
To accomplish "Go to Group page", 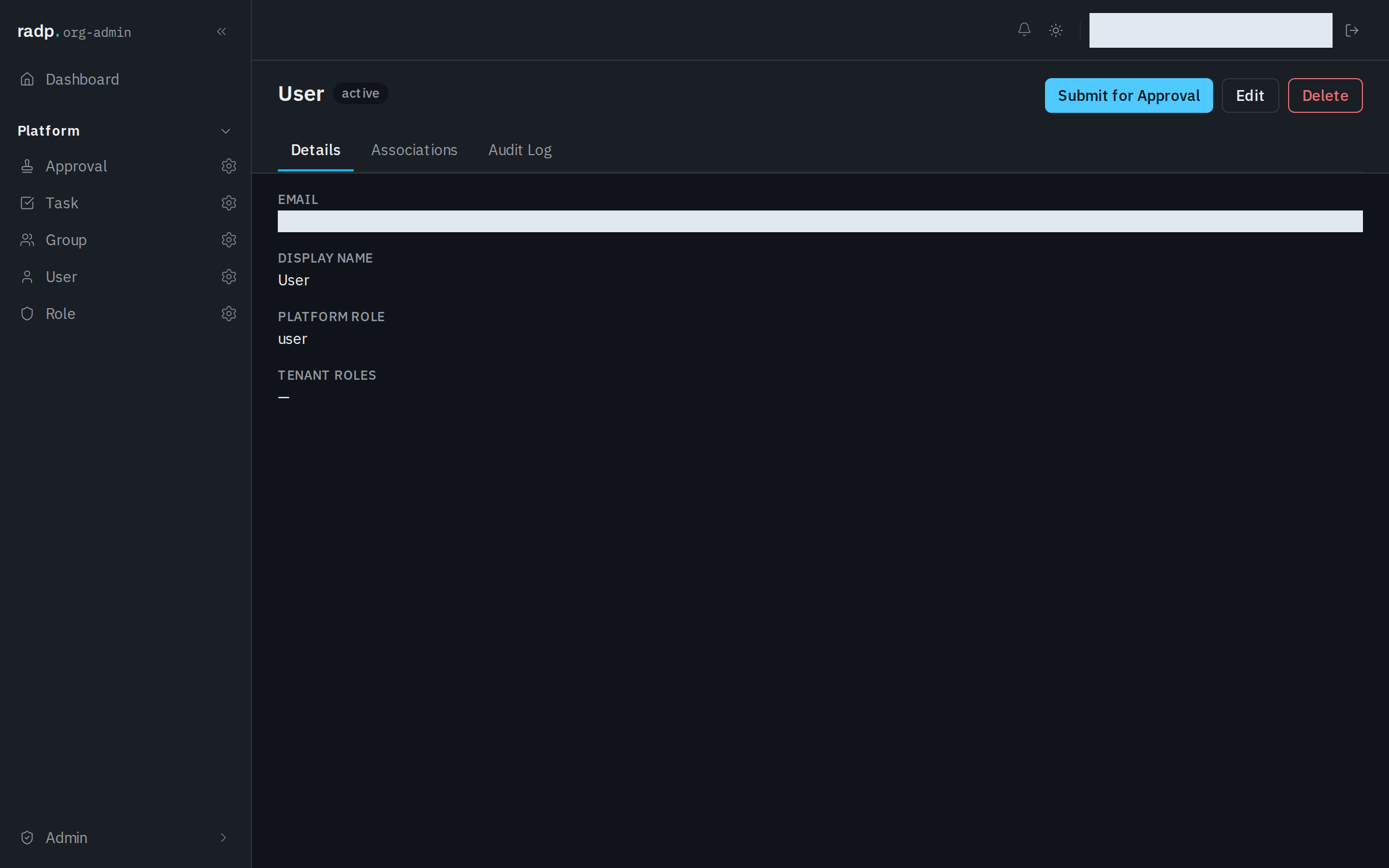I will click(x=66, y=239).
